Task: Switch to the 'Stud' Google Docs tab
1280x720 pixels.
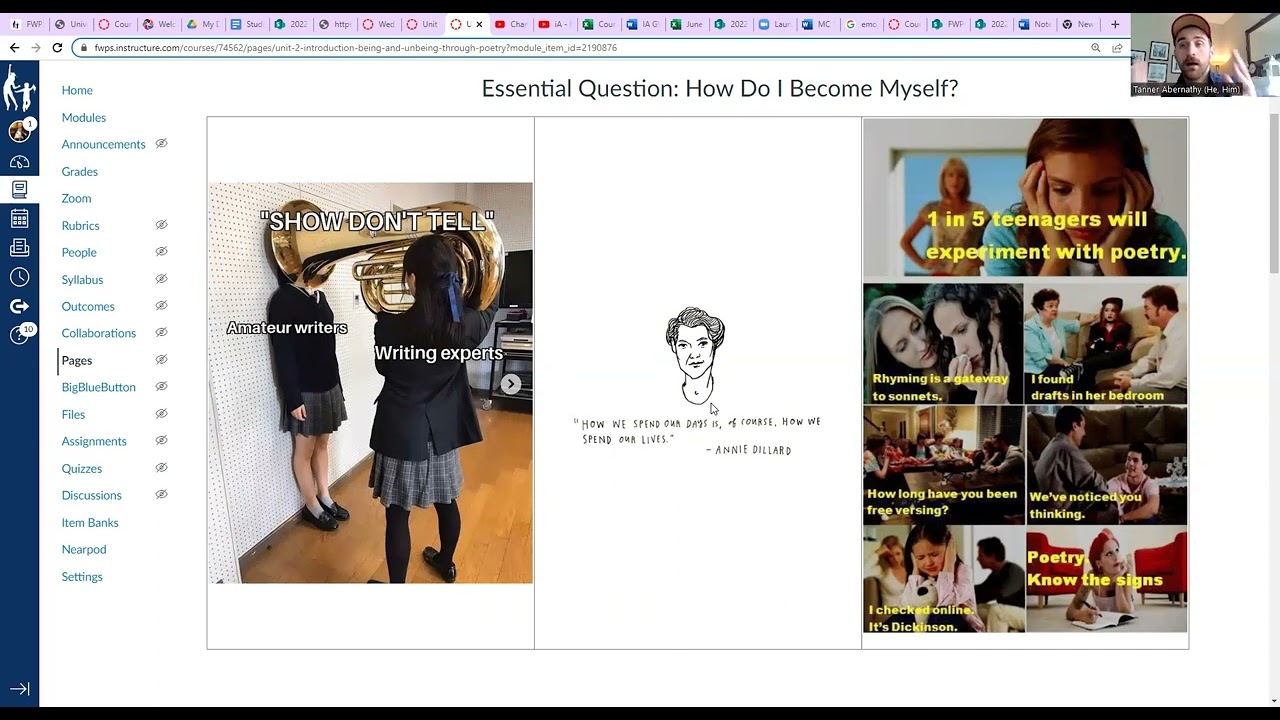Action: click(247, 24)
